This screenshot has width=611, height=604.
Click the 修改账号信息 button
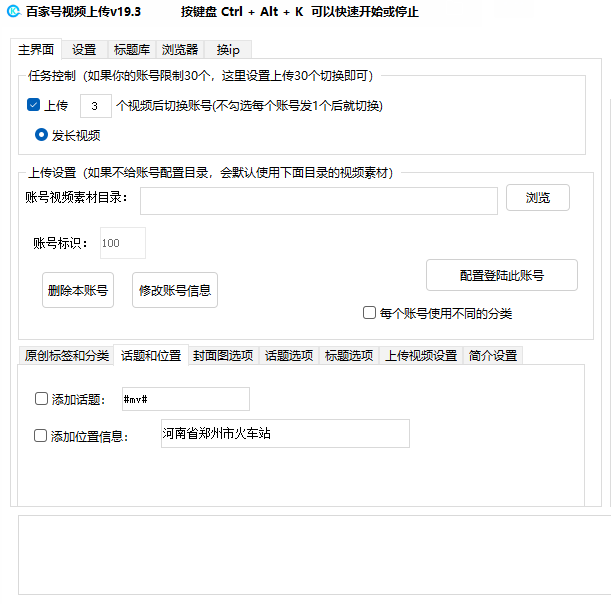[x=175, y=290]
